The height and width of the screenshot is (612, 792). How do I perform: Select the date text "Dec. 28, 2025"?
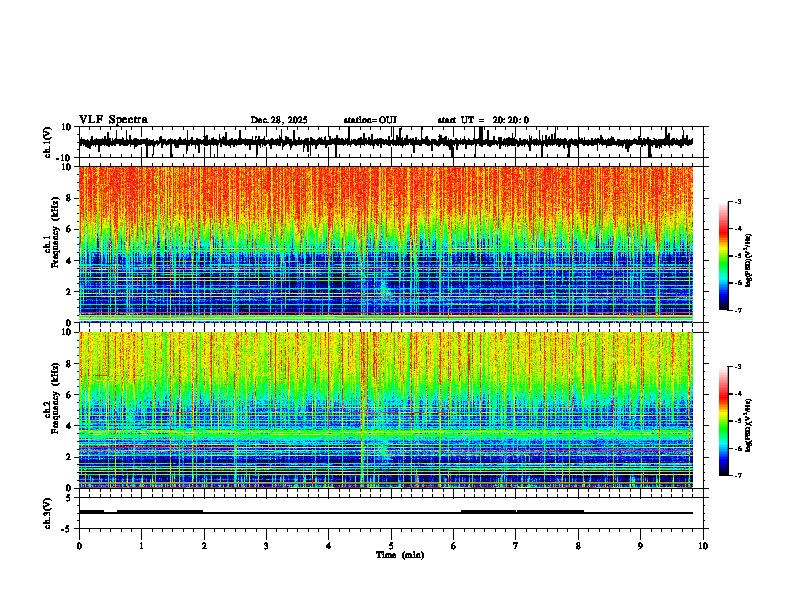tap(279, 120)
